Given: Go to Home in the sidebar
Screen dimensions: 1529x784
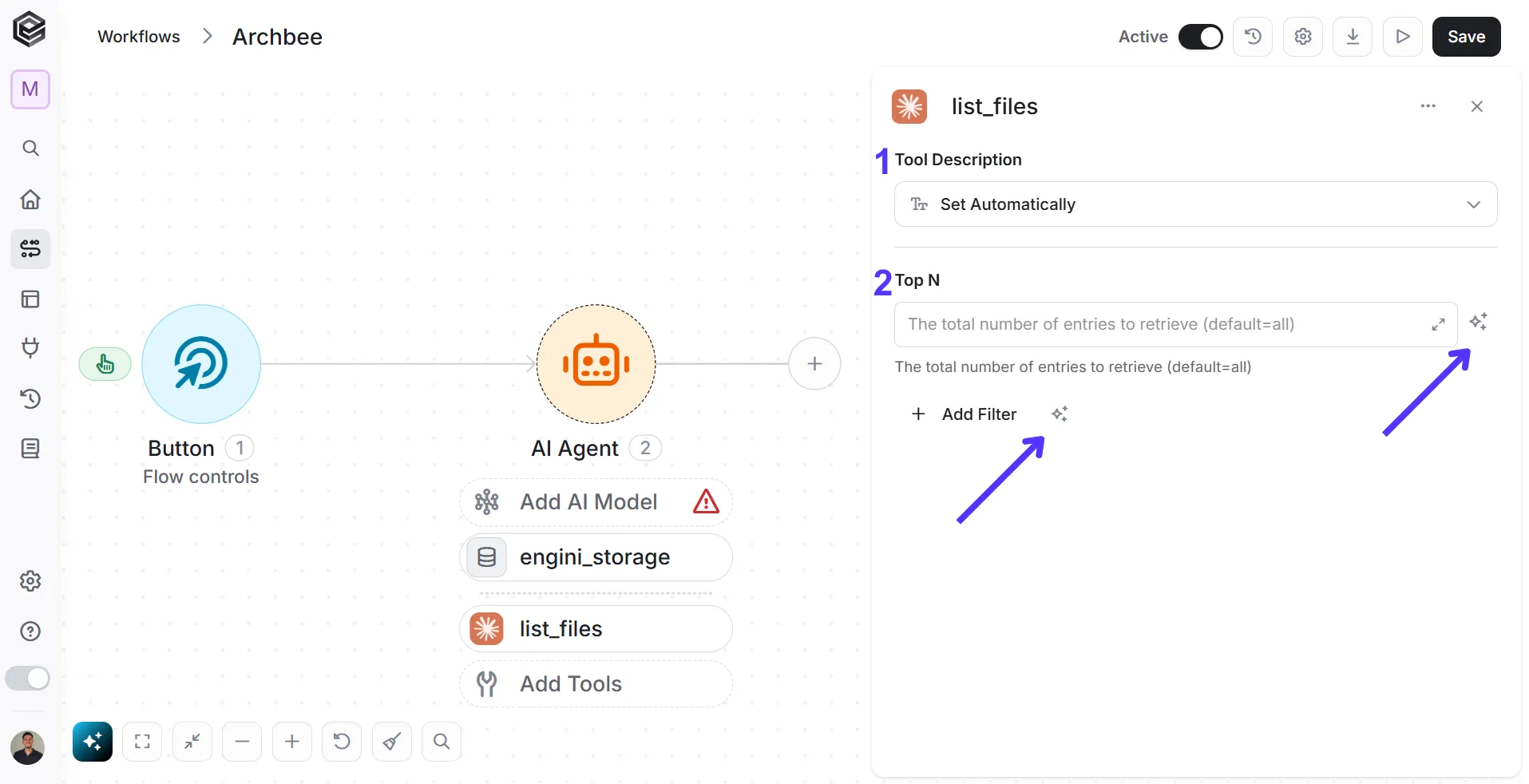Looking at the screenshot, I should point(30,199).
